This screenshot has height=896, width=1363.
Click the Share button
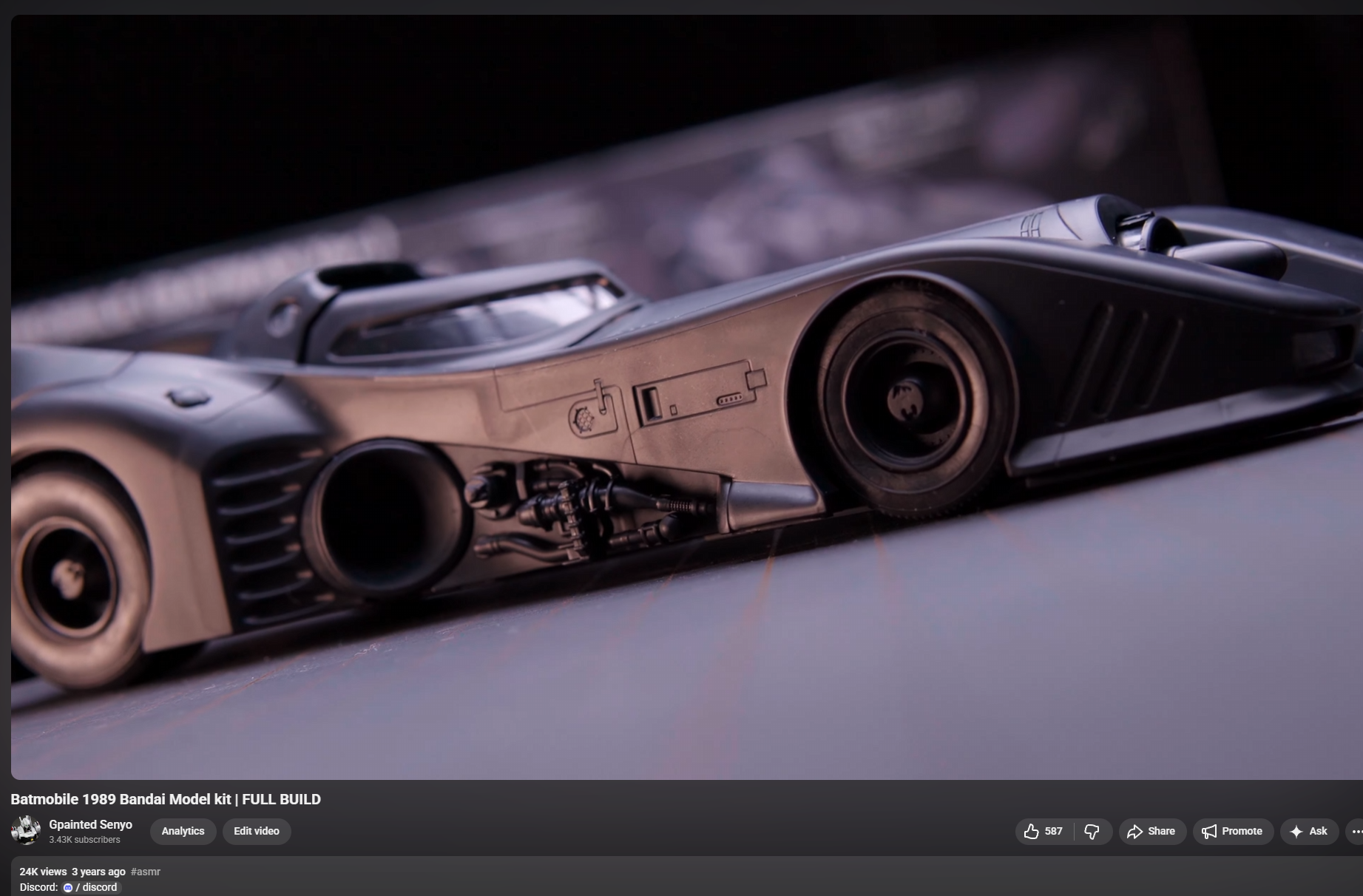1152,832
